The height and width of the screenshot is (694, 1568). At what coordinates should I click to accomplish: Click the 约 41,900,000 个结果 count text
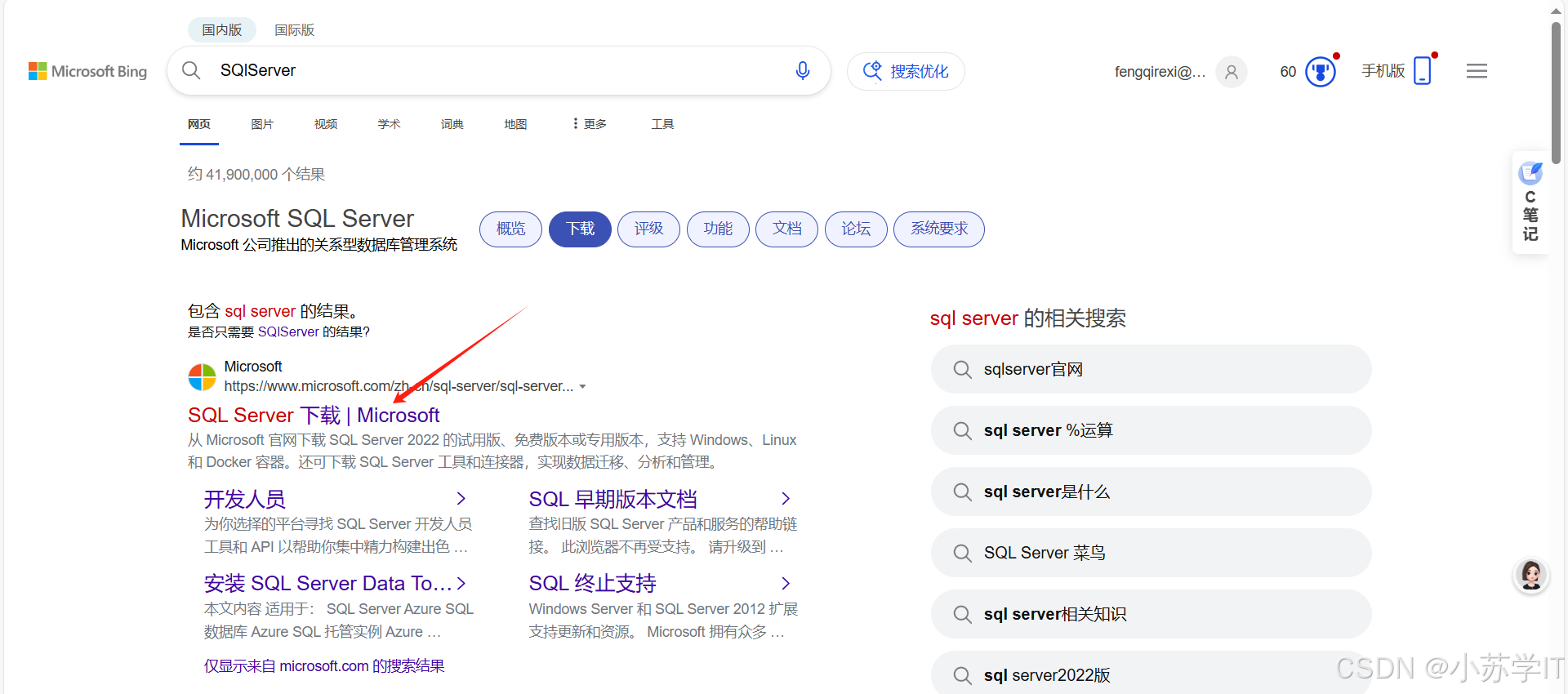pyautogui.click(x=256, y=174)
